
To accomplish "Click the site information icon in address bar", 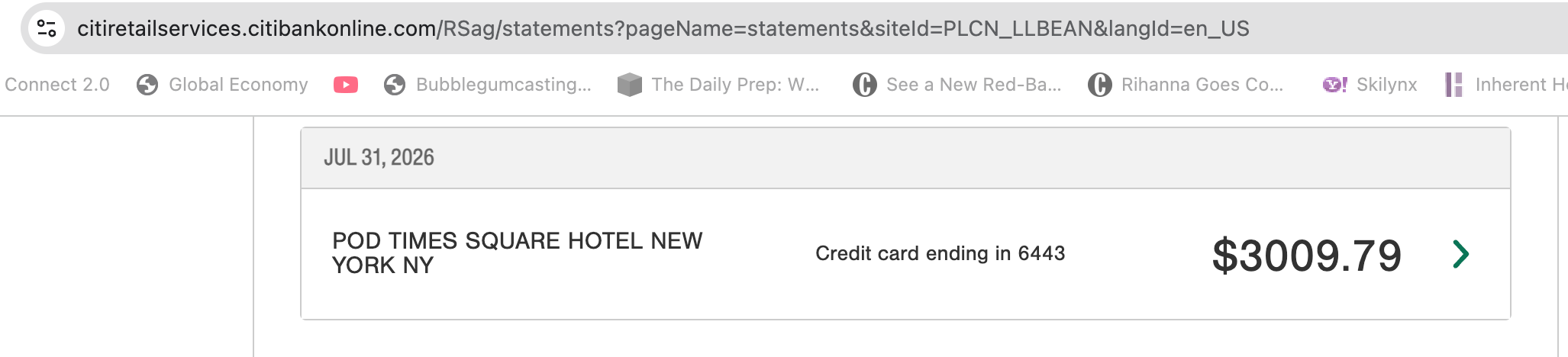I will click(47, 28).
